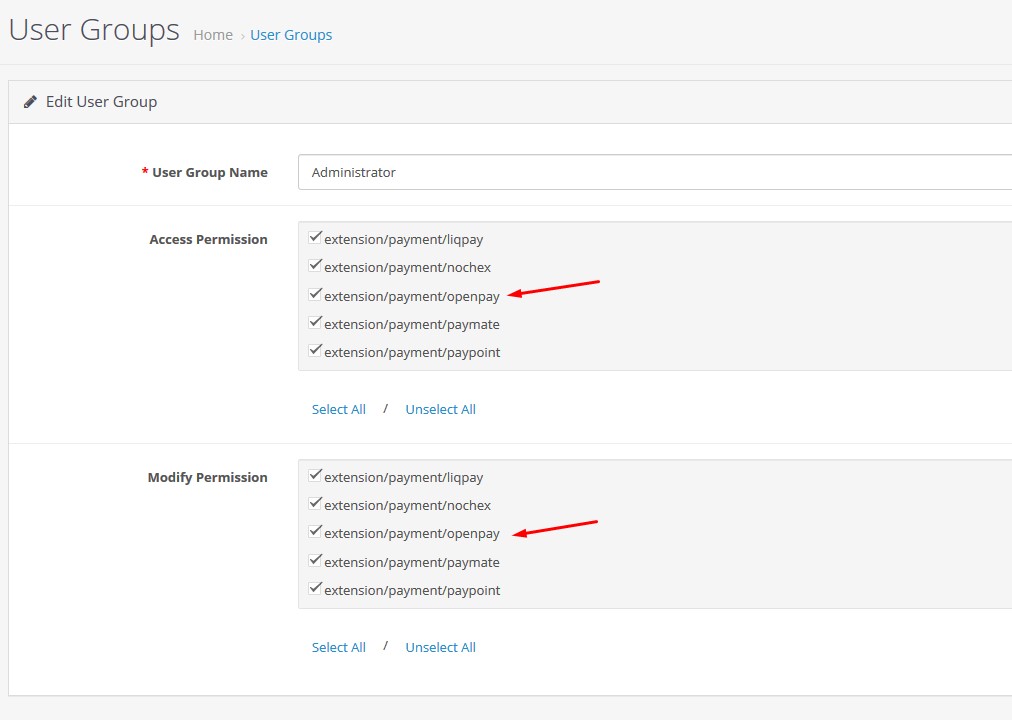This screenshot has width=1012, height=720.
Task: Toggle nochex checkbox in Modify Permission
Action: point(315,504)
